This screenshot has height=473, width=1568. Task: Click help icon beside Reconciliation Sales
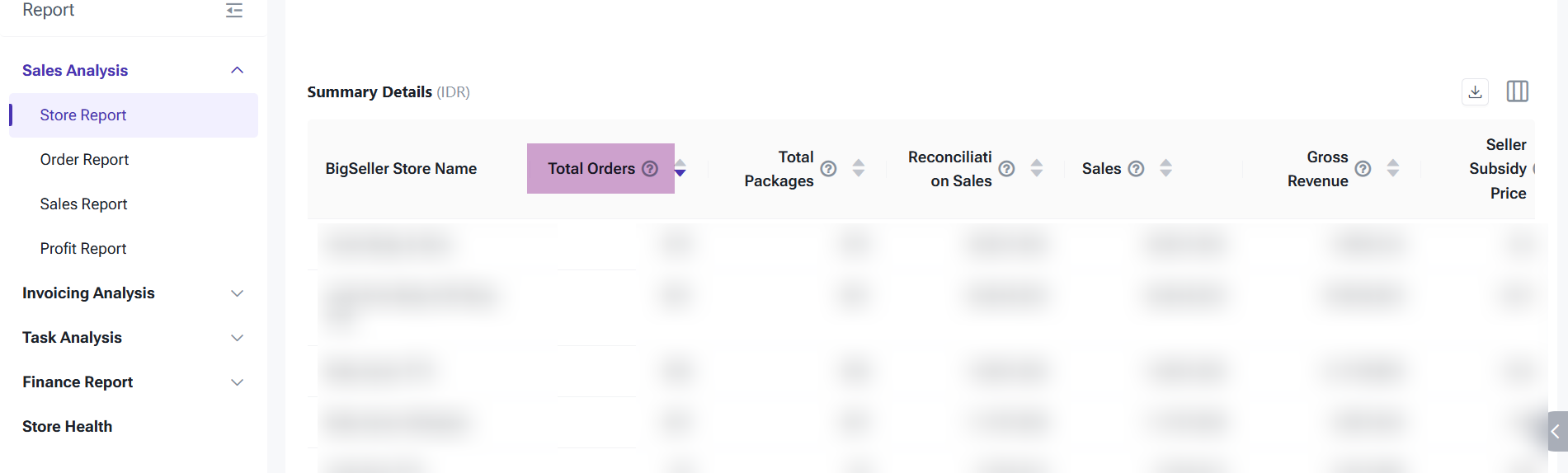[1006, 169]
